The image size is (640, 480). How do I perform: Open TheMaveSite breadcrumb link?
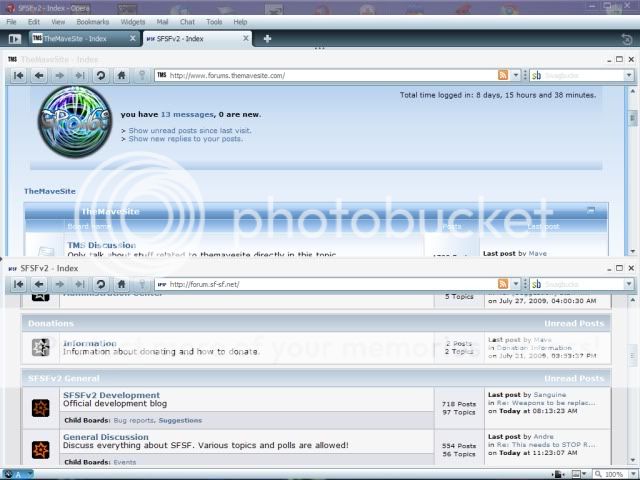point(50,191)
